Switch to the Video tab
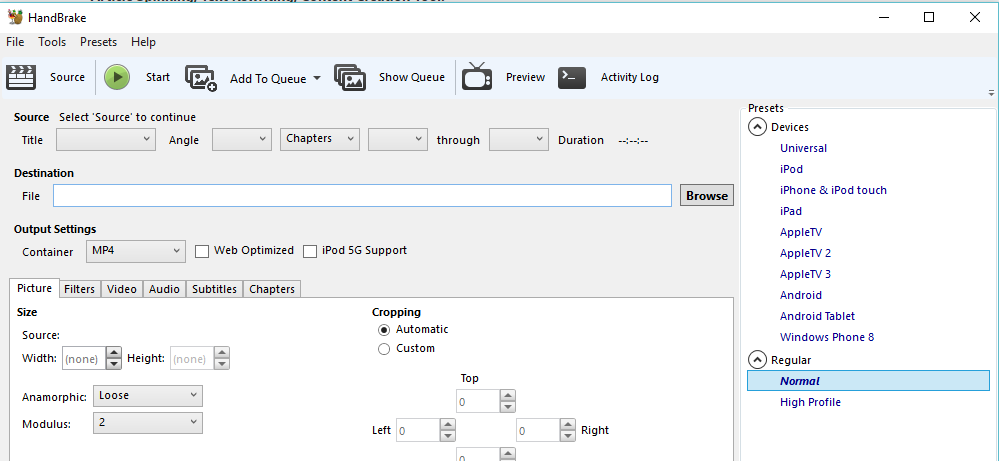The image size is (999, 461). coord(122,289)
